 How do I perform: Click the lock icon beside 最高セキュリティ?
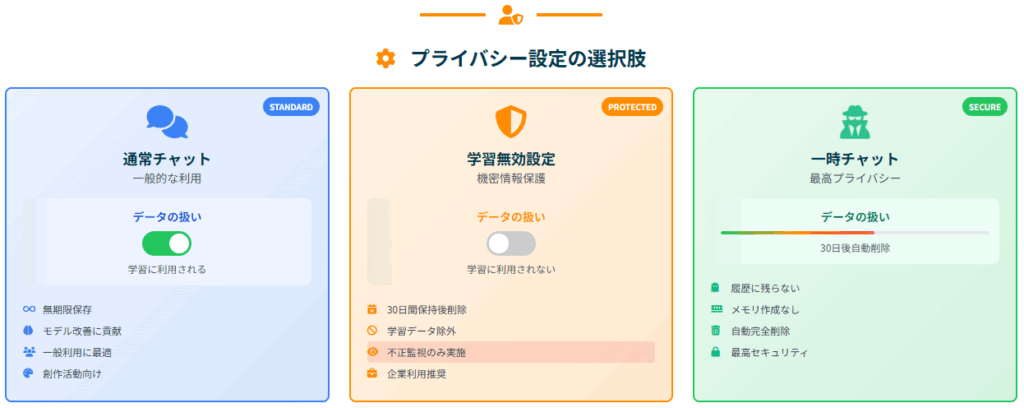[716, 353]
